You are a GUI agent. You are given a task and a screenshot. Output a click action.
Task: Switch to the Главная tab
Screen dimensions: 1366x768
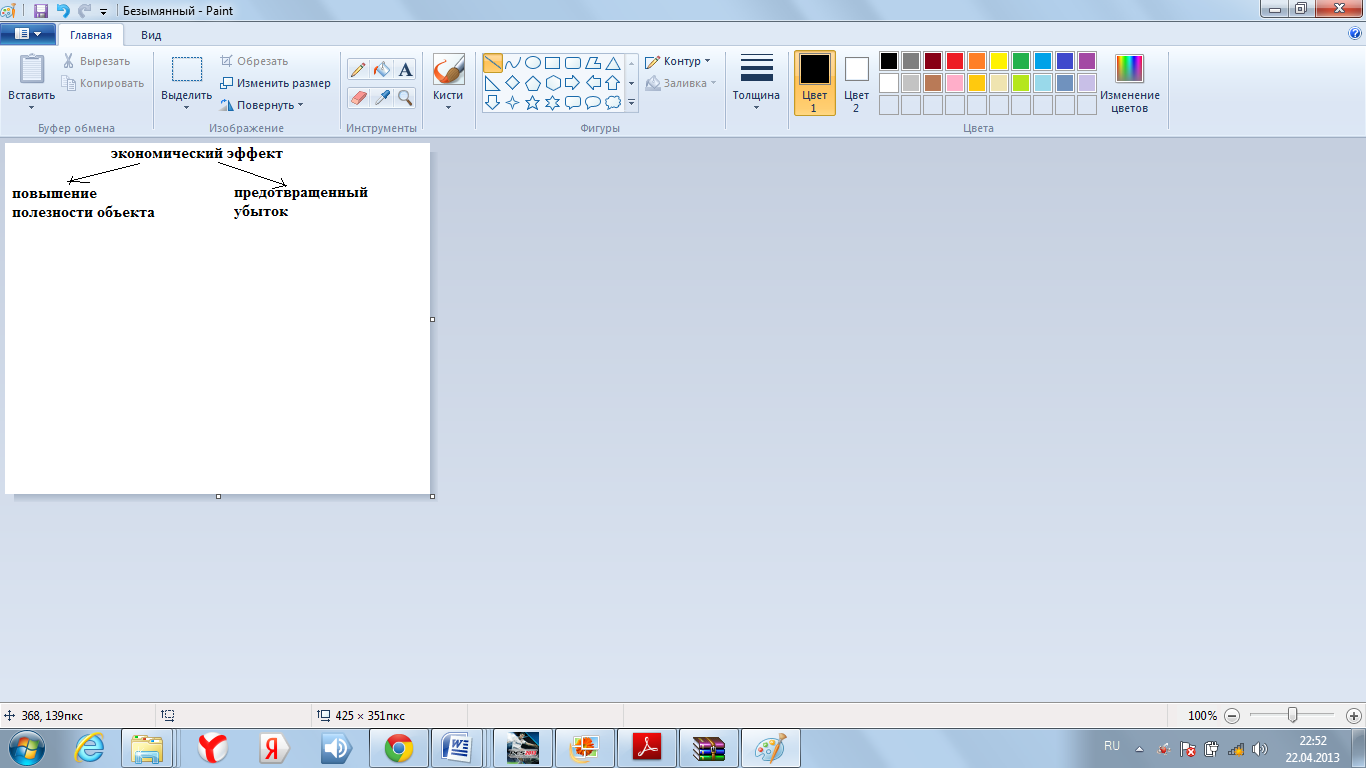click(x=91, y=34)
